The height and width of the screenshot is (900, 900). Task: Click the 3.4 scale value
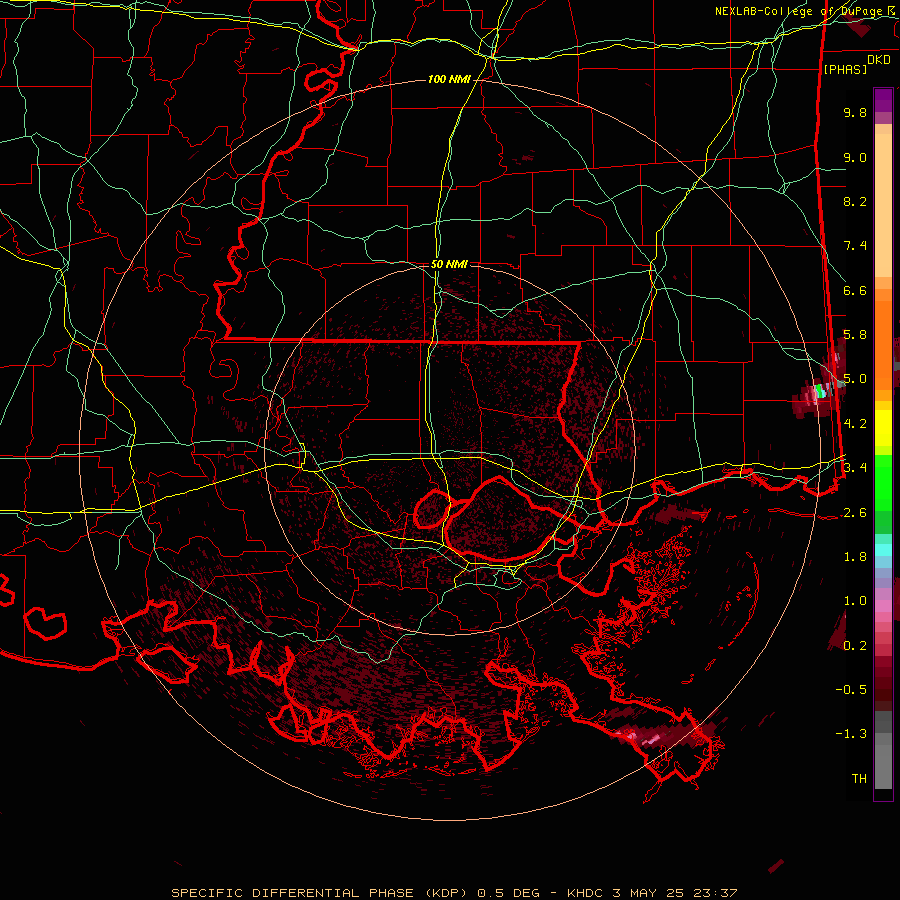tap(855, 467)
